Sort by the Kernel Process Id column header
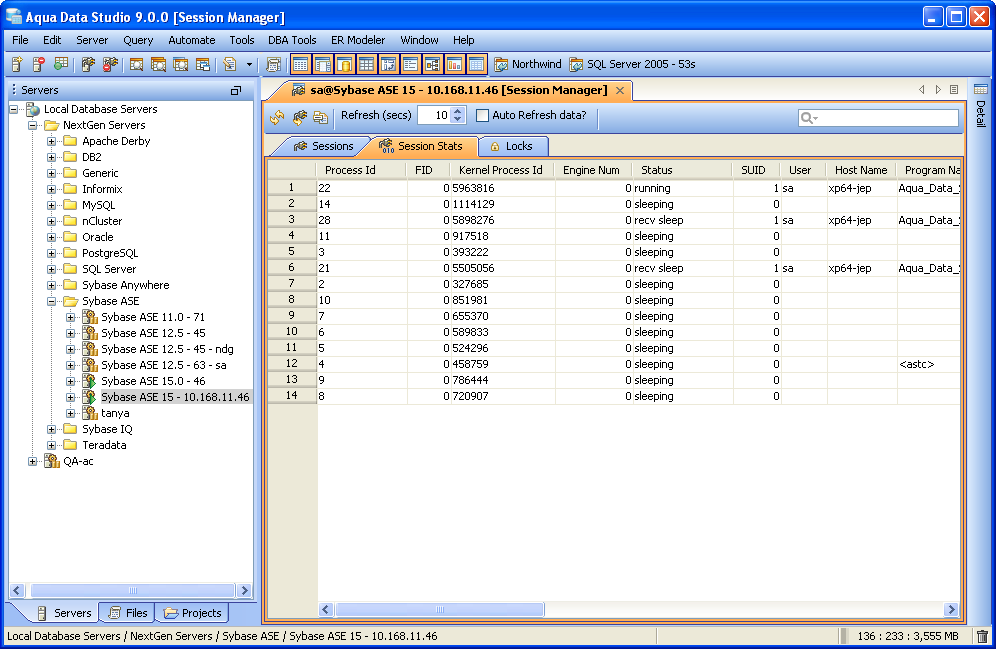The image size is (996, 649). click(502, 170)
